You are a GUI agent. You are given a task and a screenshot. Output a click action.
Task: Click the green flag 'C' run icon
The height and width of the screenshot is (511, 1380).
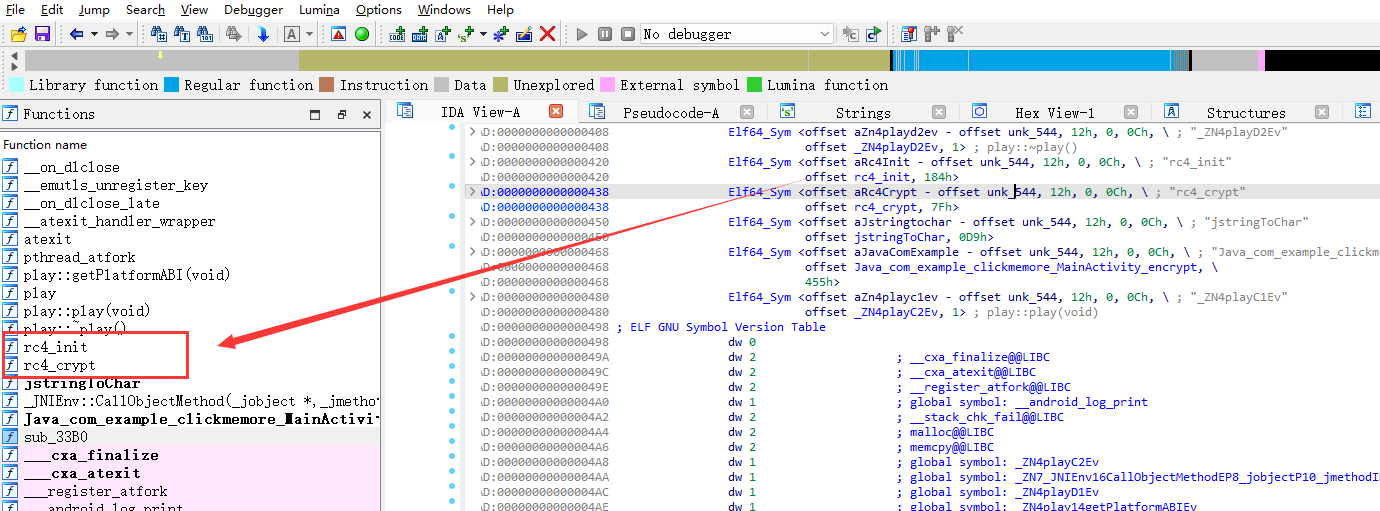click(874, 34)
